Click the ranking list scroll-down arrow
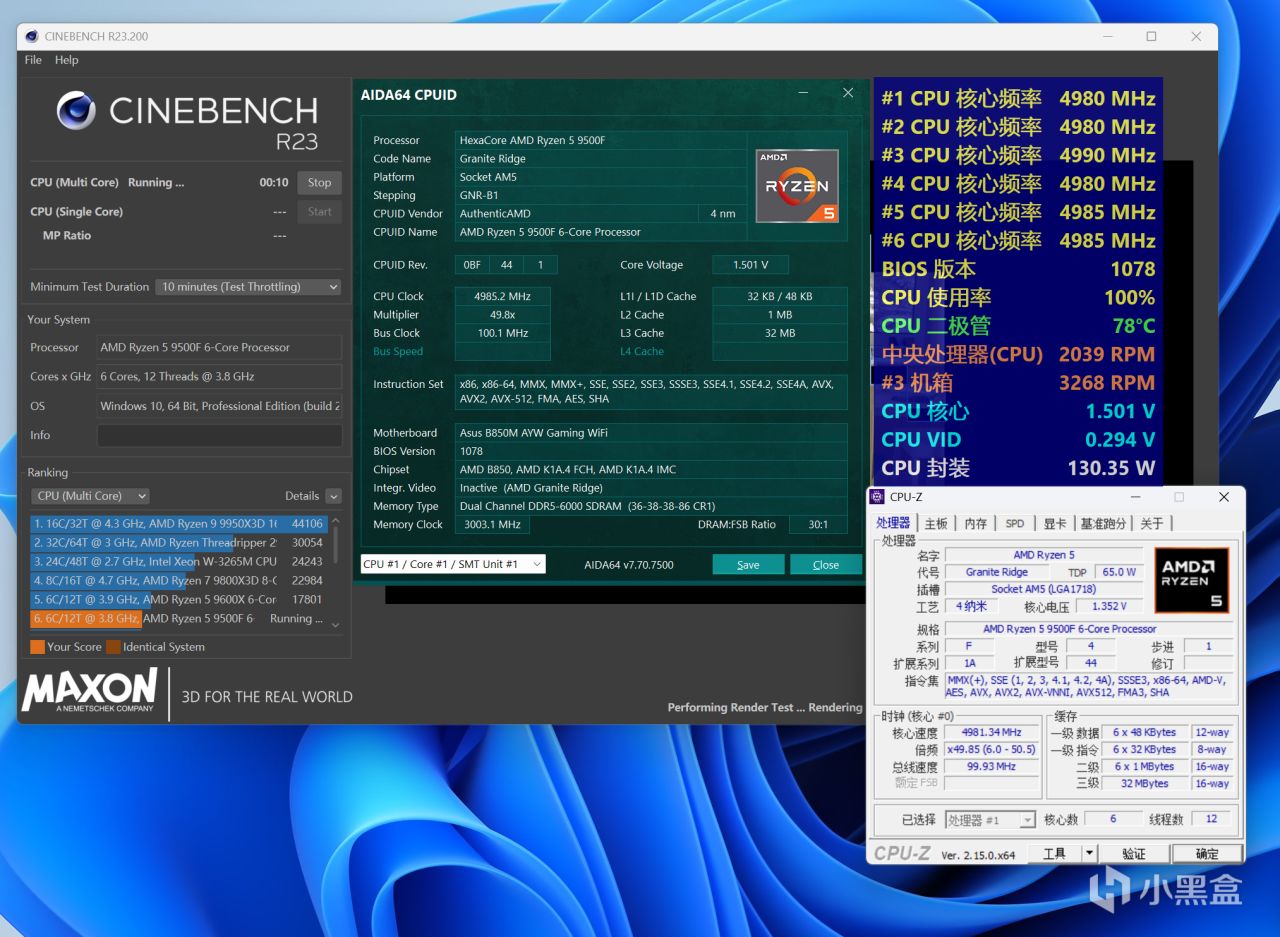 [335, 625]
